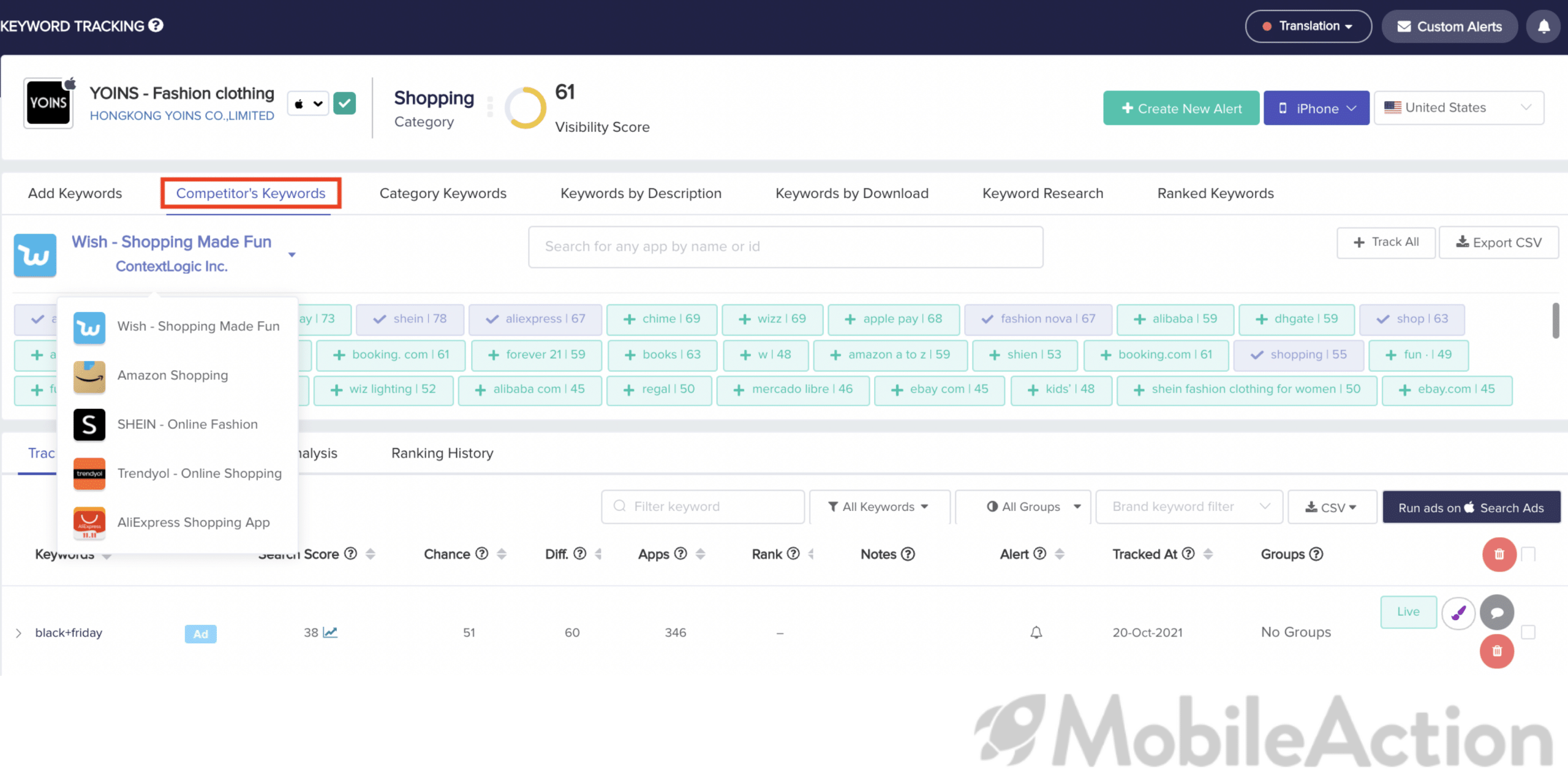Open the Keywords by Description tab
This screenshot has height=769, width=1568.
click(x=641, y=194)
